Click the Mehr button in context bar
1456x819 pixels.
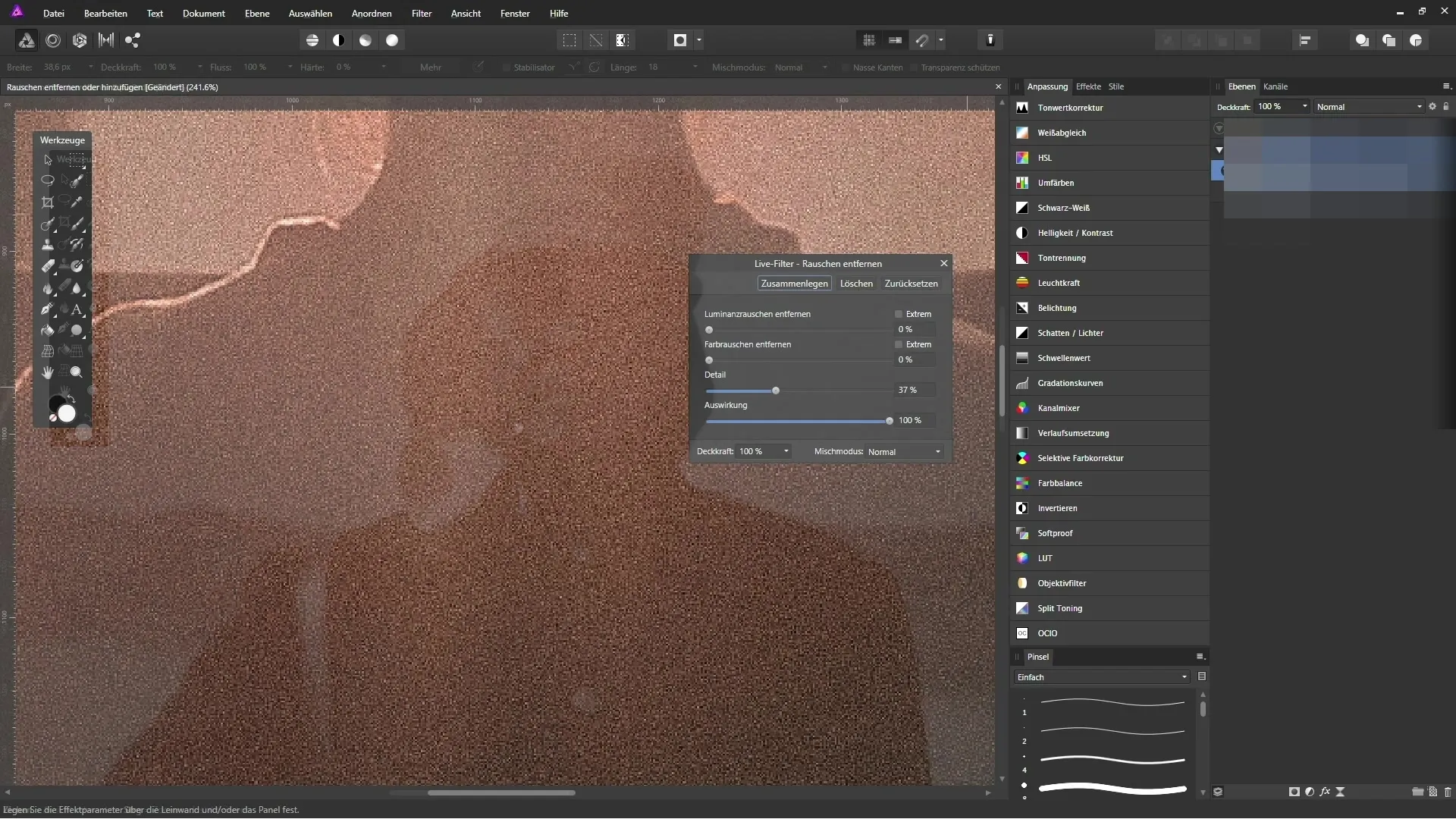[x=431, y=67]
